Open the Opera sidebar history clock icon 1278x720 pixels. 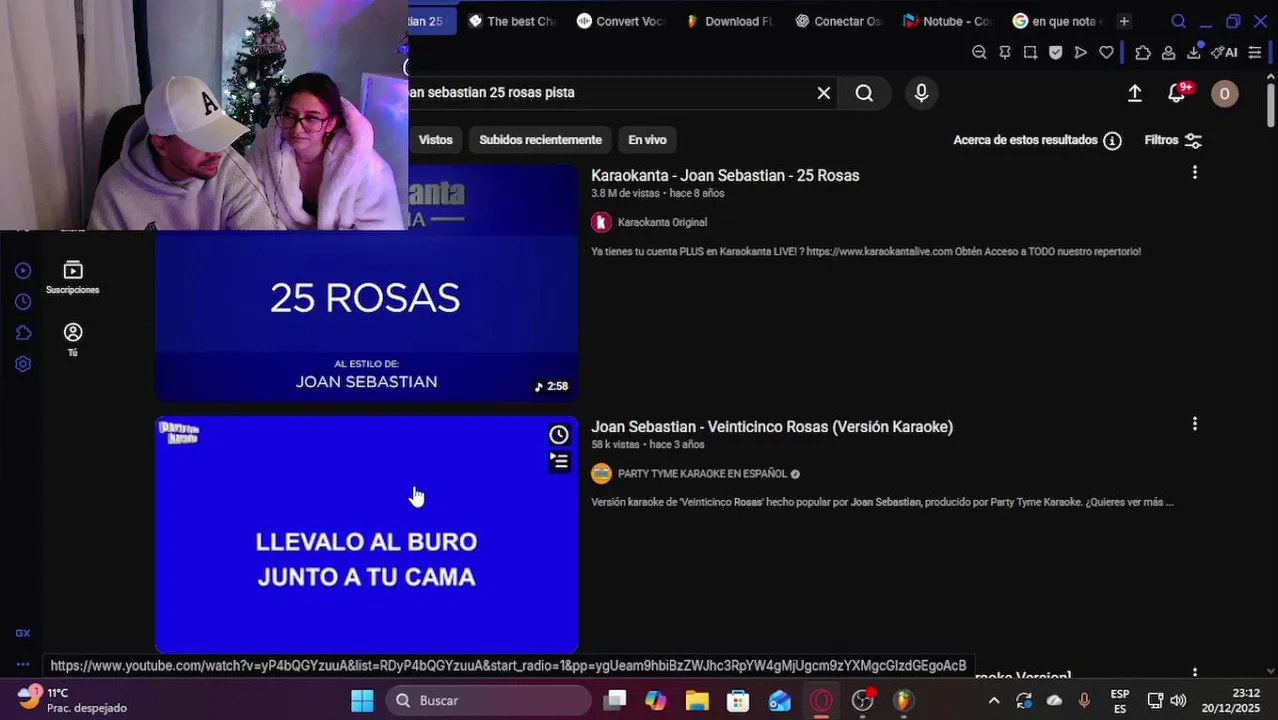tap(23, 302)
